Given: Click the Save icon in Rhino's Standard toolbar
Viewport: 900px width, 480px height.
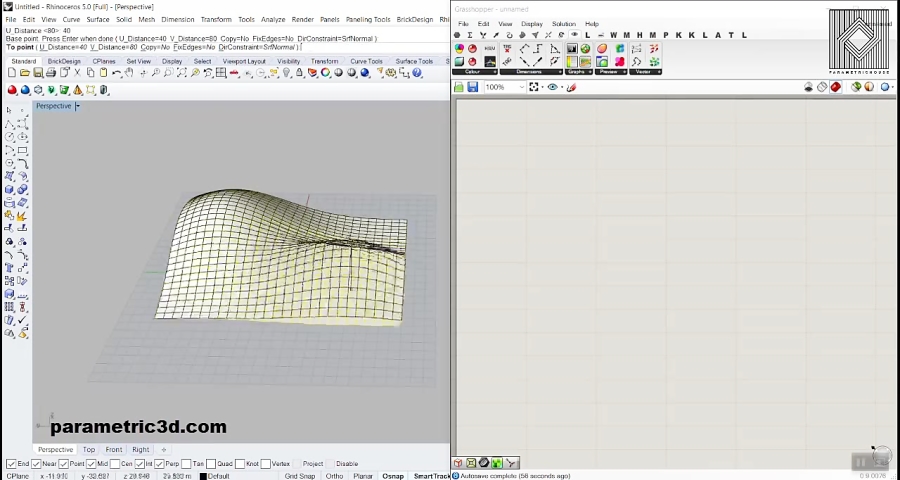Looking at the screenshot, I should pos(38,73).
